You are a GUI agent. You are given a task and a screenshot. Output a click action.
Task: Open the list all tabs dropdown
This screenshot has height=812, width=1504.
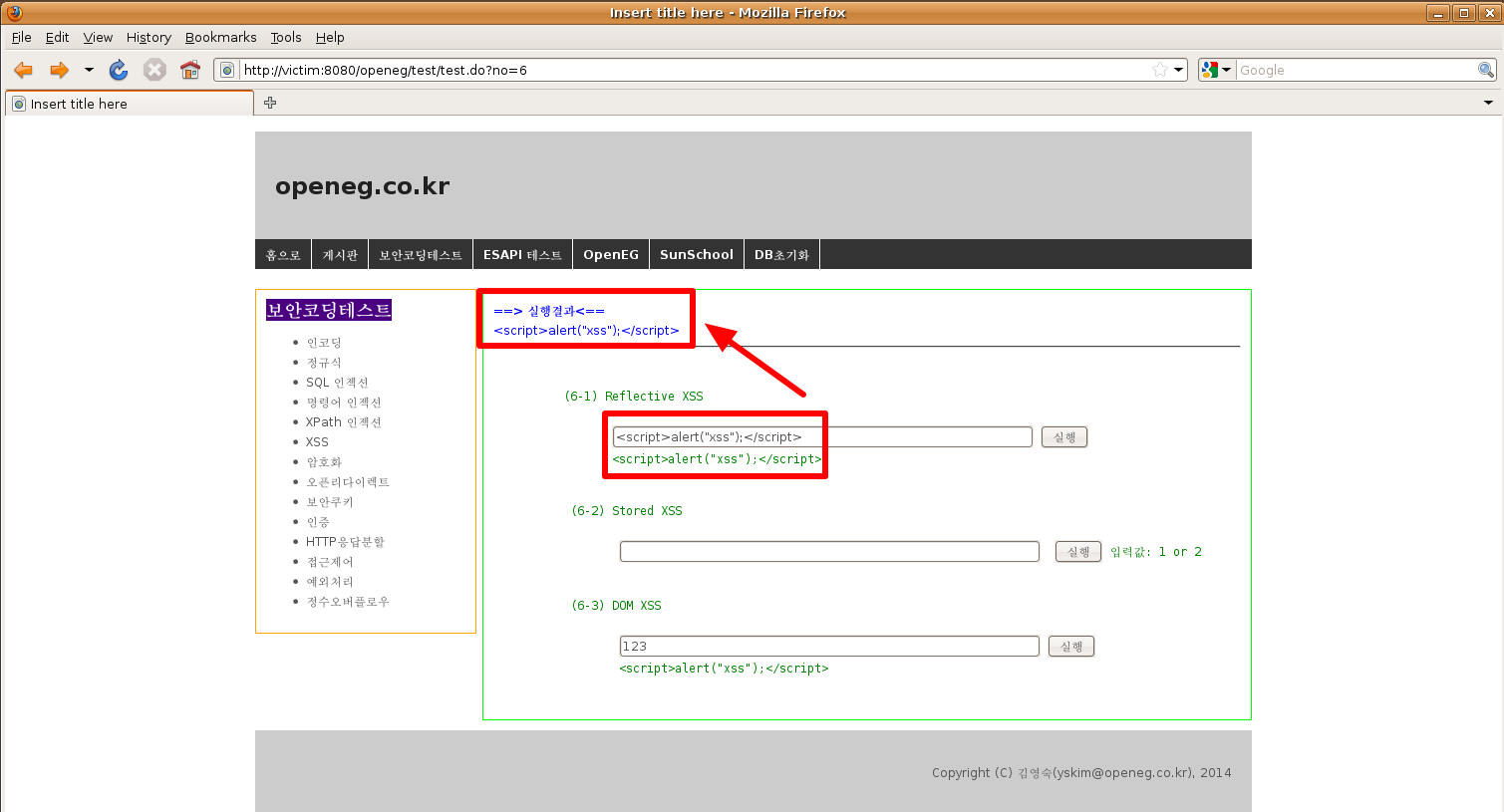(x=1488, y=103)
